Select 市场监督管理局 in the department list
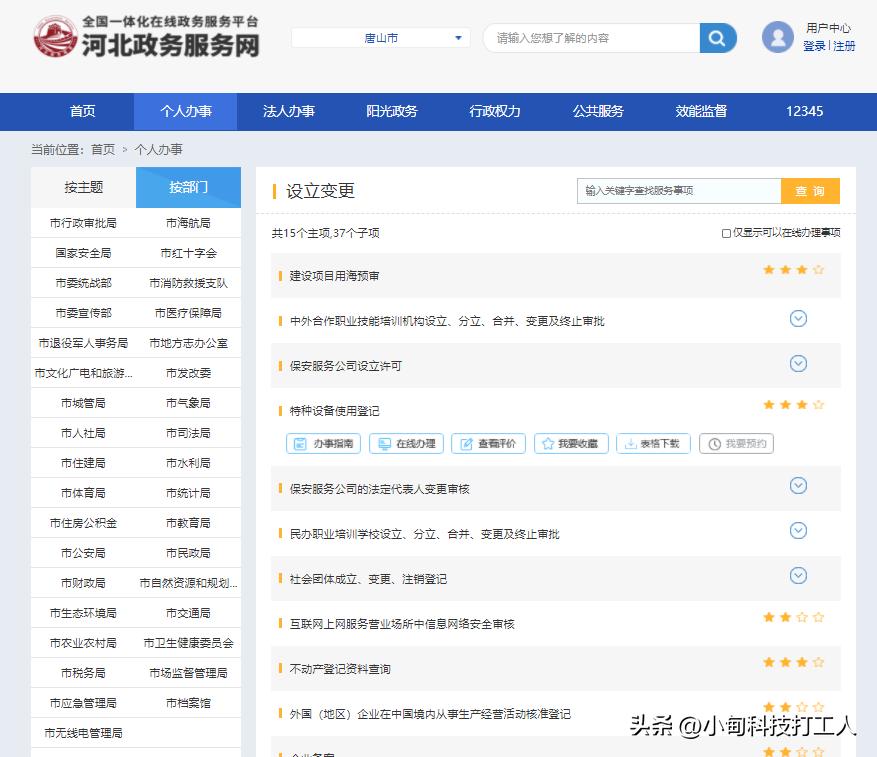Image resolution: width=877 pixels, height=757 pixels. [x=187, y=673]
